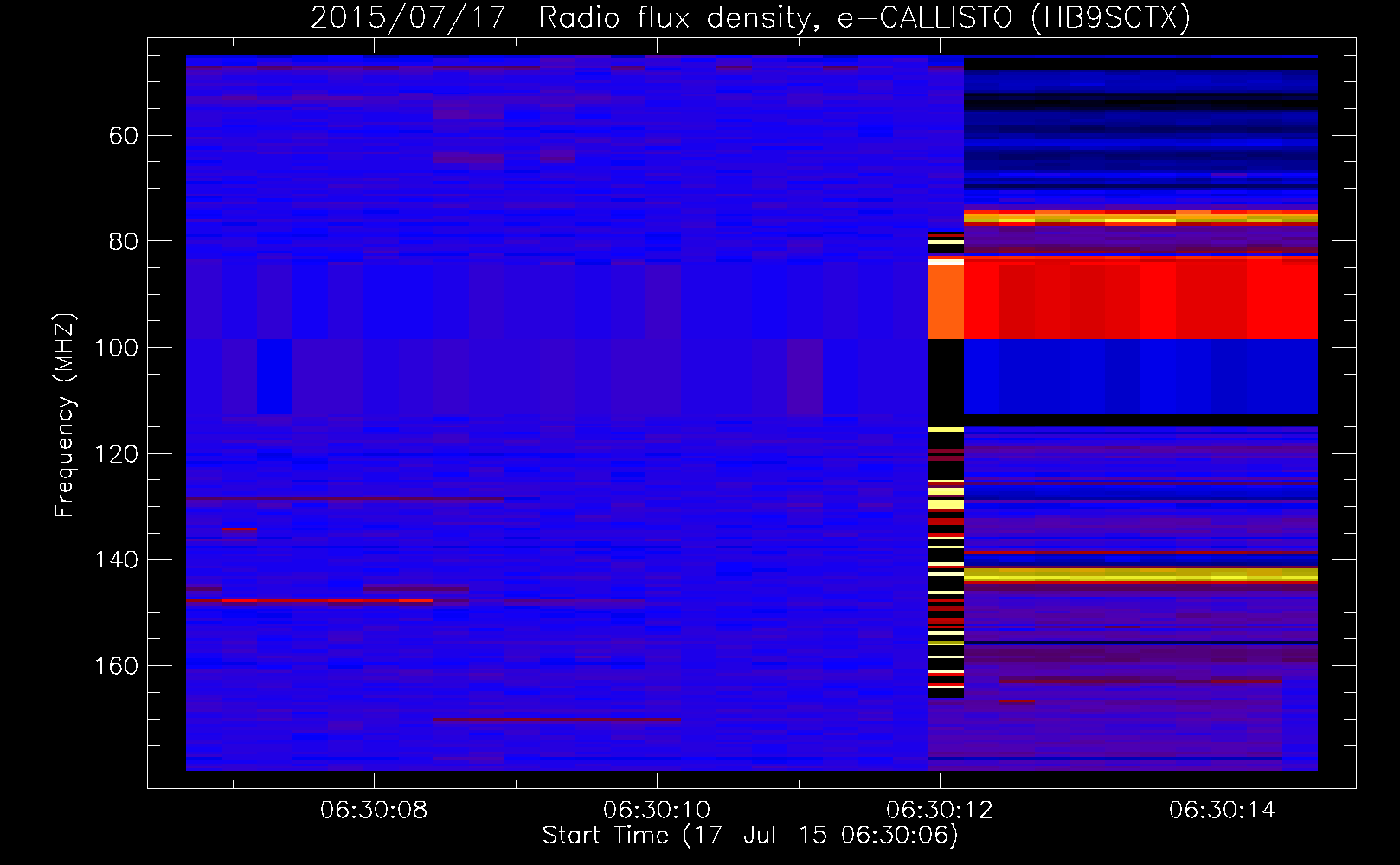
Task: Click the yellow-orange band just above 80 MHz
Action: [x=1140, y=218]
